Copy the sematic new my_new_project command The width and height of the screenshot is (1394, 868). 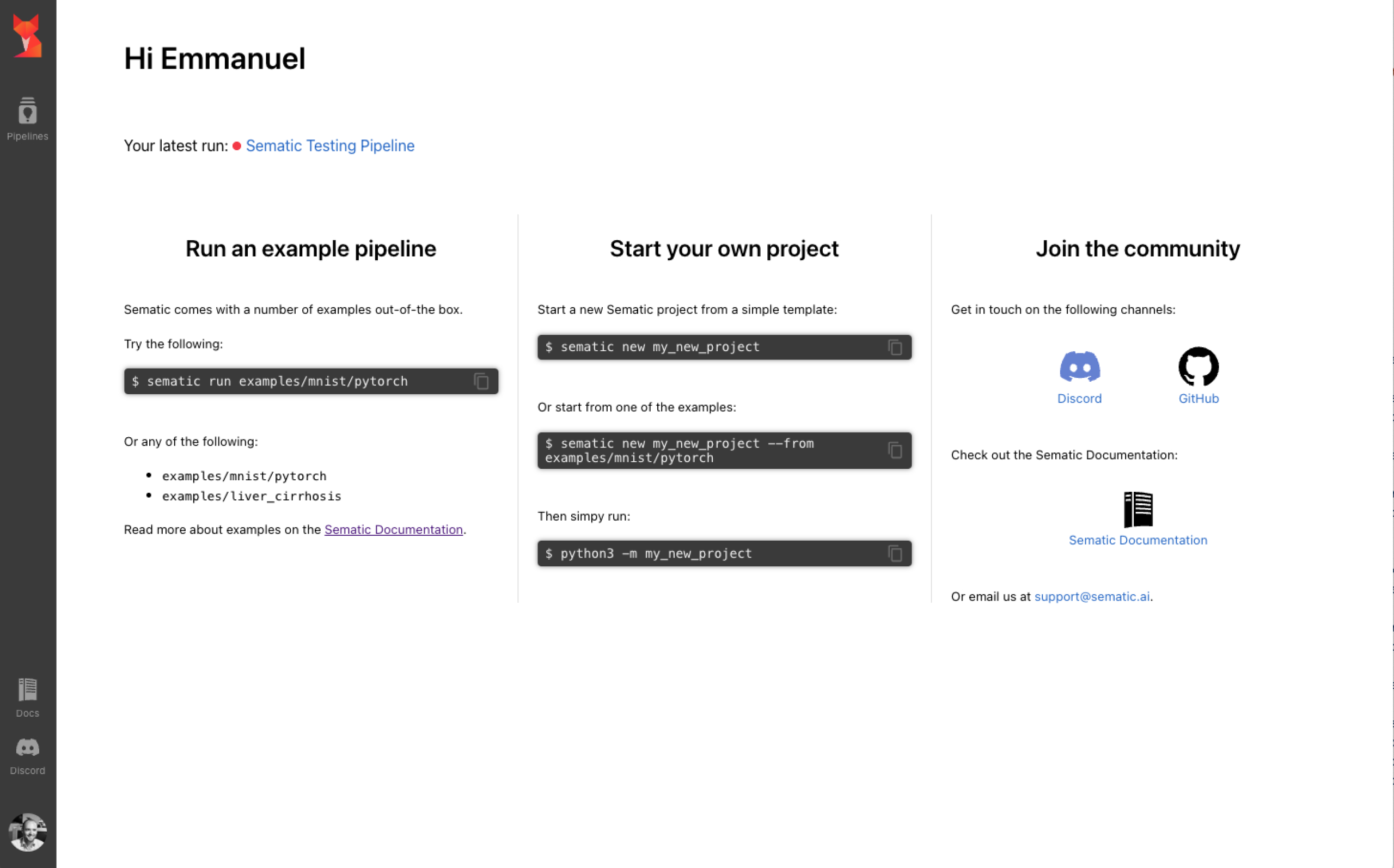[895, 347]
